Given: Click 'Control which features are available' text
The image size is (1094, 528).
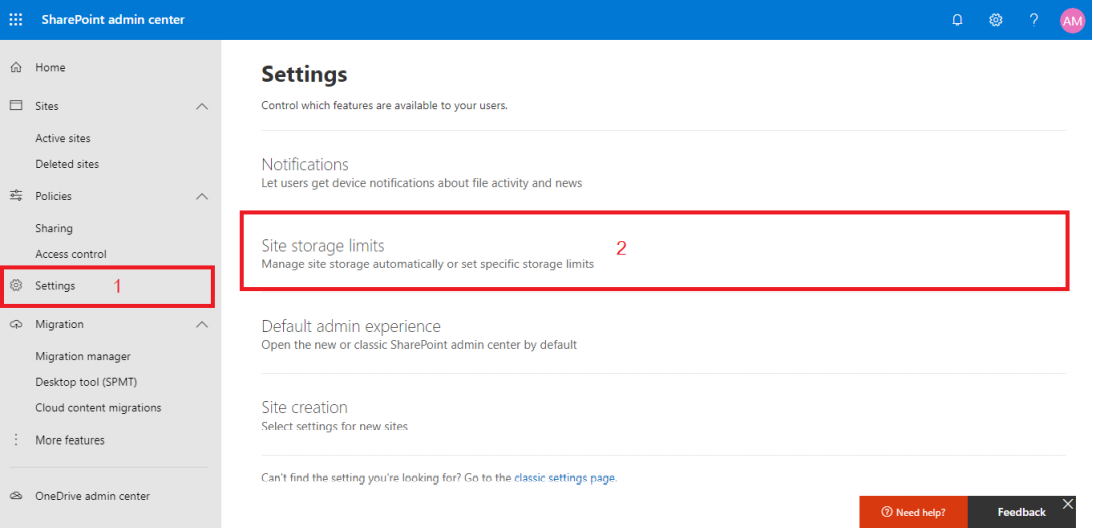Looking at the screenshot, I should point(384,106).
